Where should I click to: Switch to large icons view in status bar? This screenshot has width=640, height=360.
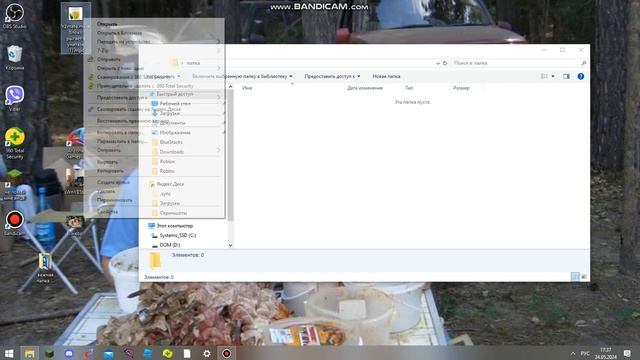[584, 277]
